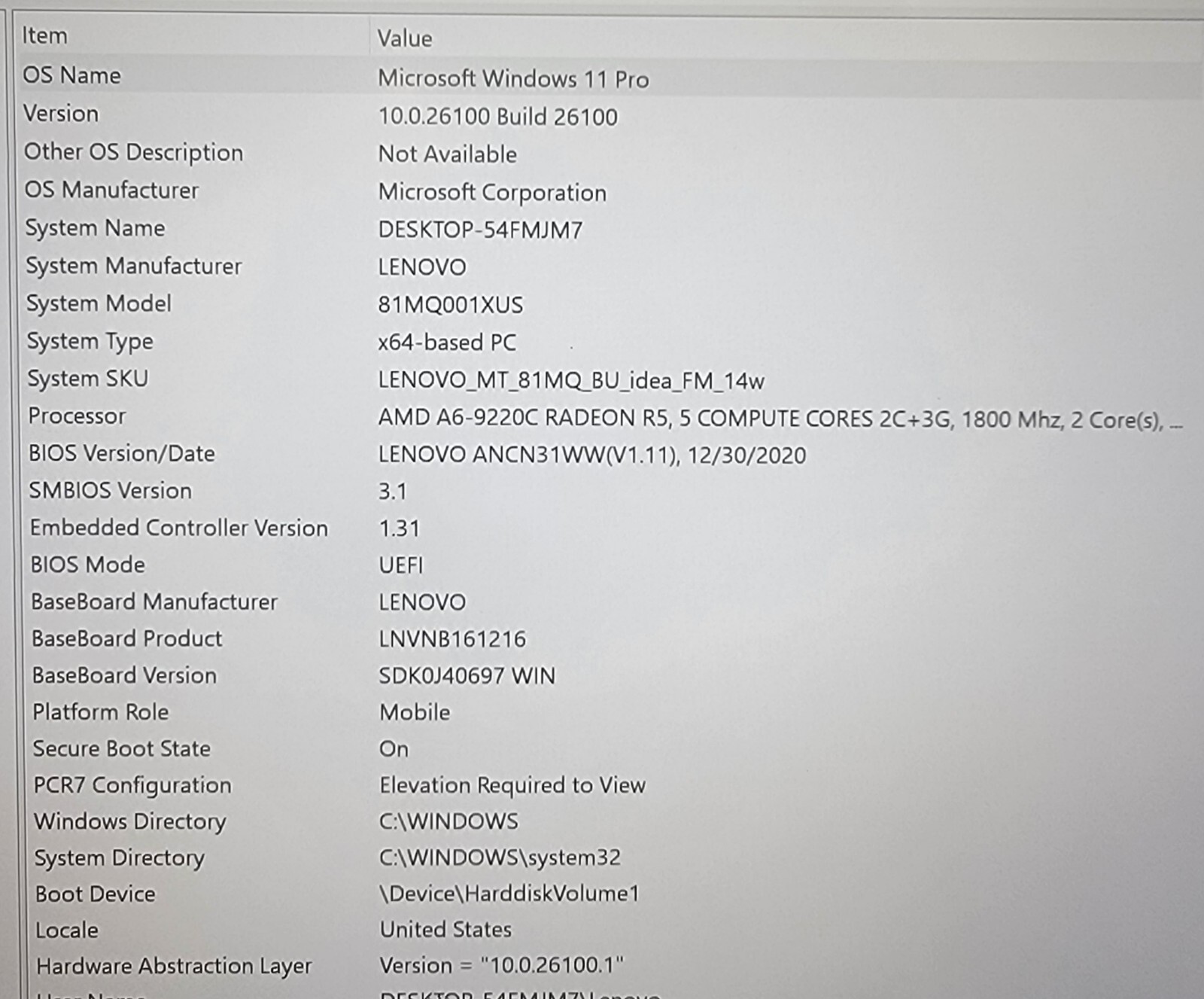The height and width of the screenshot is (999, 1204).
Task: Select Elevation Required to View value
Action: [x=512, y=785]
